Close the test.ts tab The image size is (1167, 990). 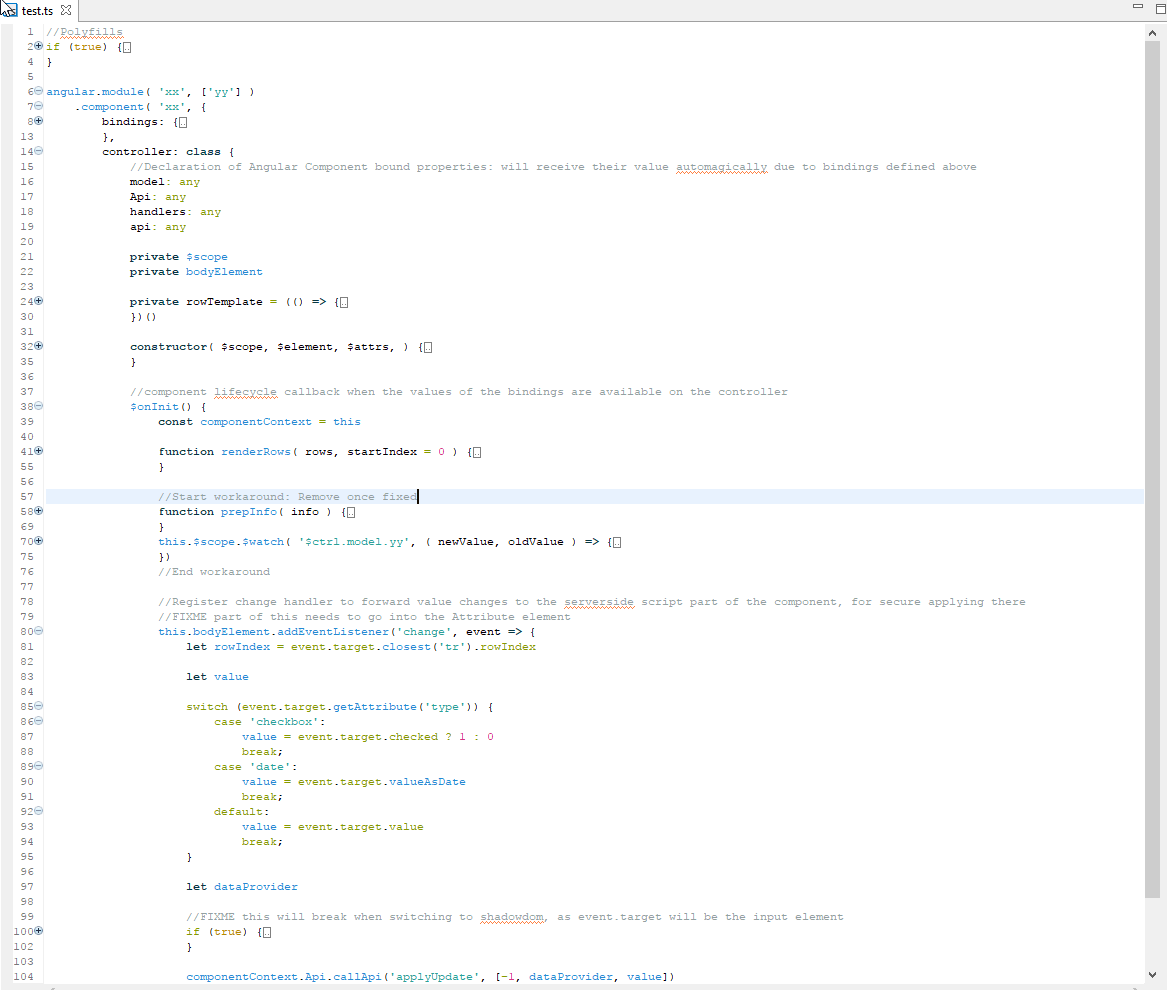click(66, 10)
